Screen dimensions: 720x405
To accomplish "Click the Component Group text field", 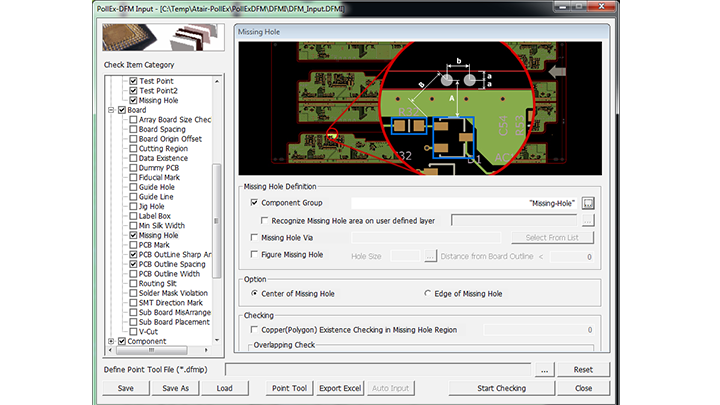I will coord(465,203).
